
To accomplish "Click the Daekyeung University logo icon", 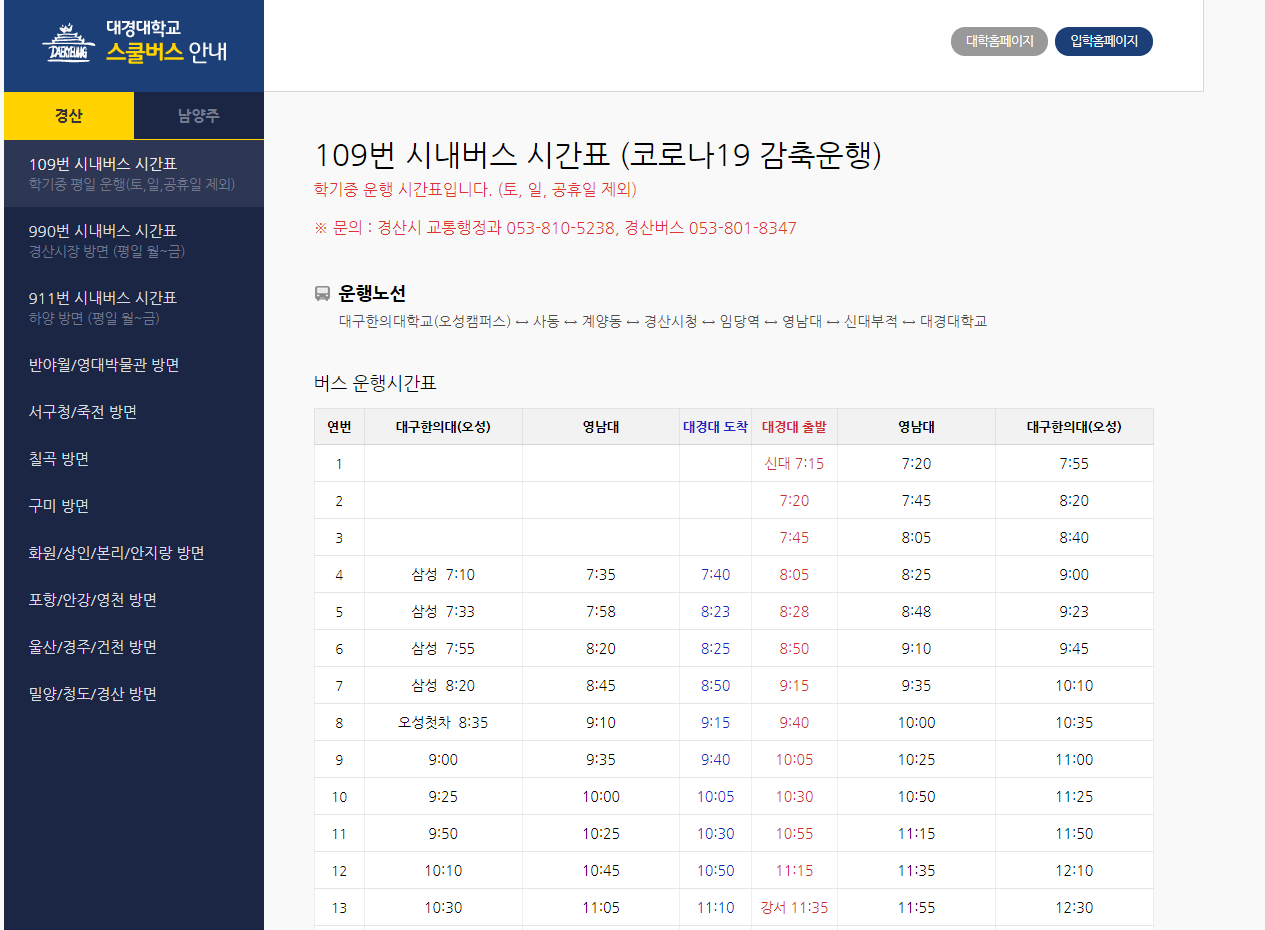I will pos(68,43).
